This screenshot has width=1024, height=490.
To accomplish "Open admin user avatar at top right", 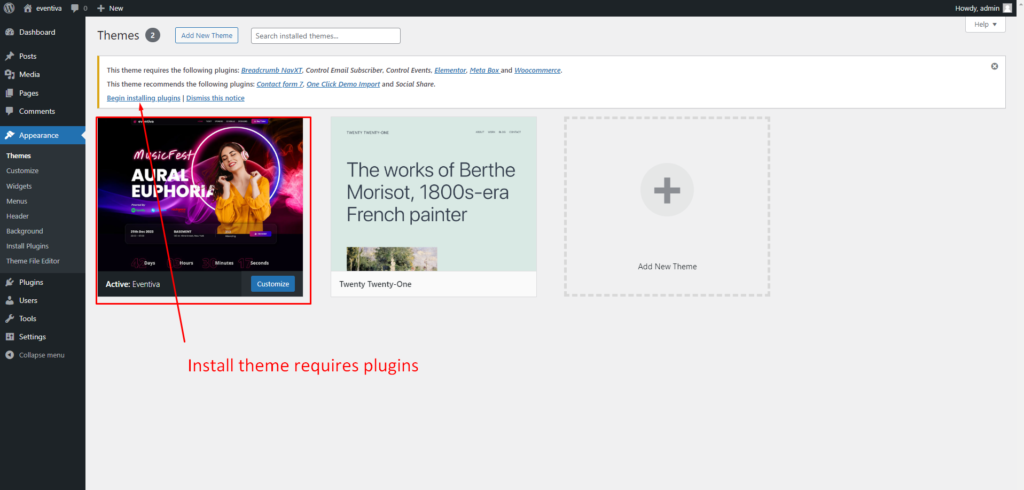I will [x=1008, y=8].
